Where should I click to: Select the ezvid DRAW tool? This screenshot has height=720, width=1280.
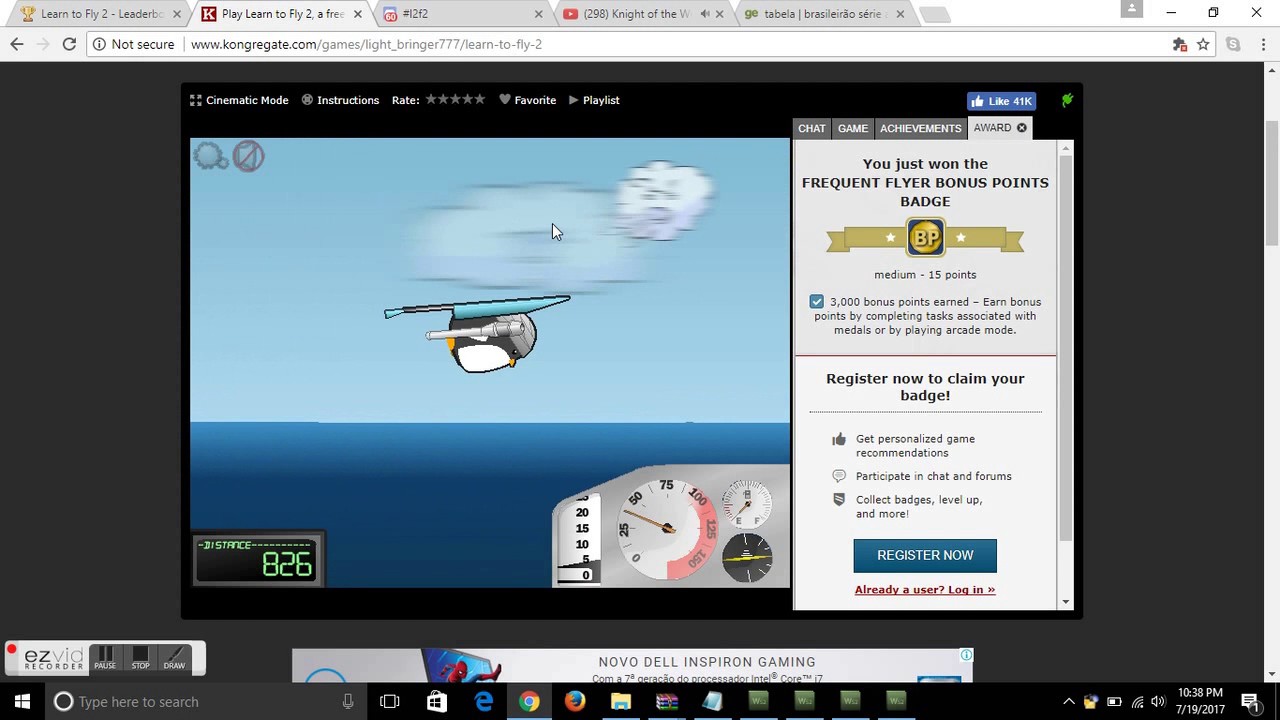(x=174, y=658)
